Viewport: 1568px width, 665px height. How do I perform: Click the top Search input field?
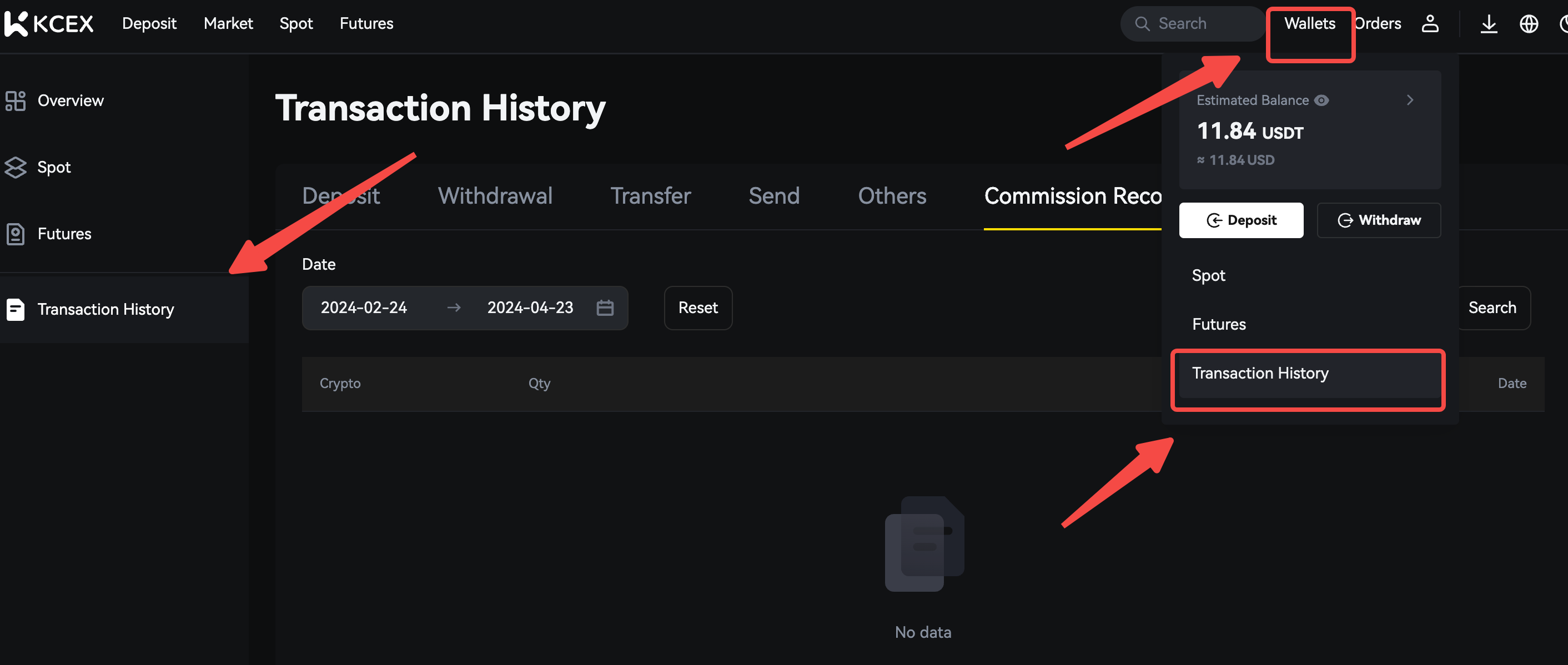pos(1193,24)
